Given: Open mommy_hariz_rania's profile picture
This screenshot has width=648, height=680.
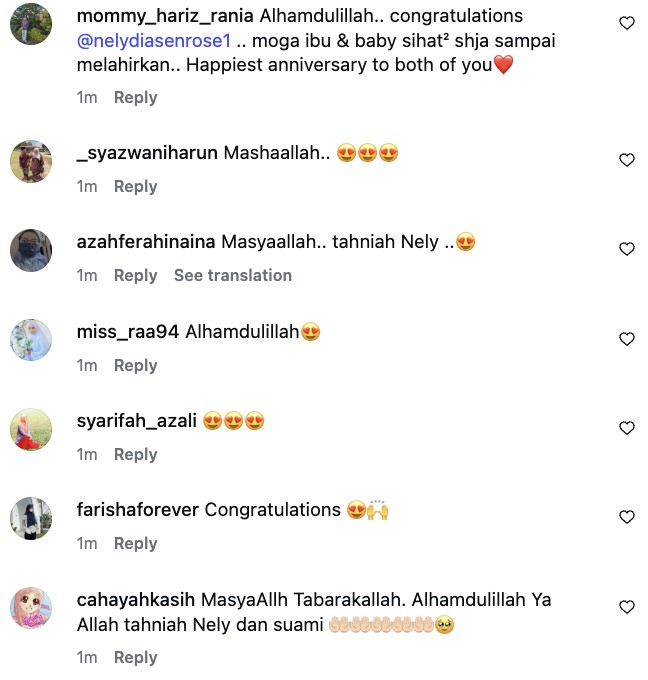Looking at the screenshot, I should [x=31, y=24].
